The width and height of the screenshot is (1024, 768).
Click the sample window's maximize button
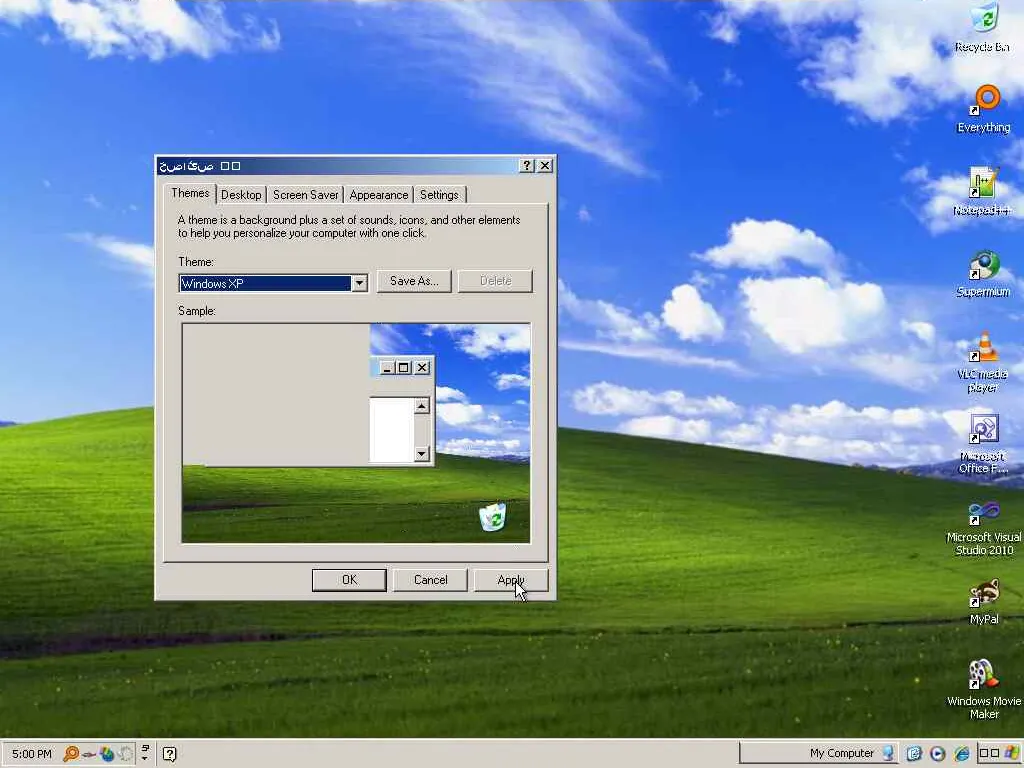click(x=404, y=368)
